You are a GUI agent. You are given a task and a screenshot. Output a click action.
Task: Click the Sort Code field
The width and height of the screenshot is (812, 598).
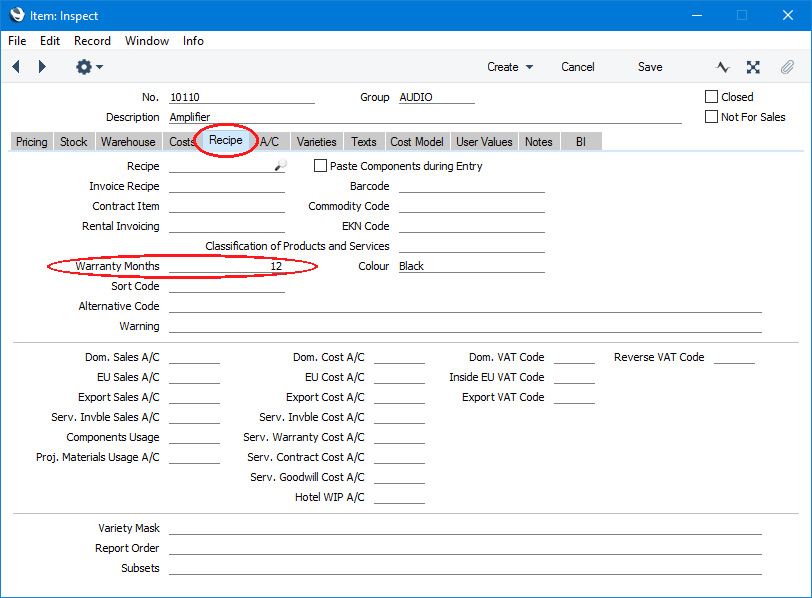(x=227, y=286)
